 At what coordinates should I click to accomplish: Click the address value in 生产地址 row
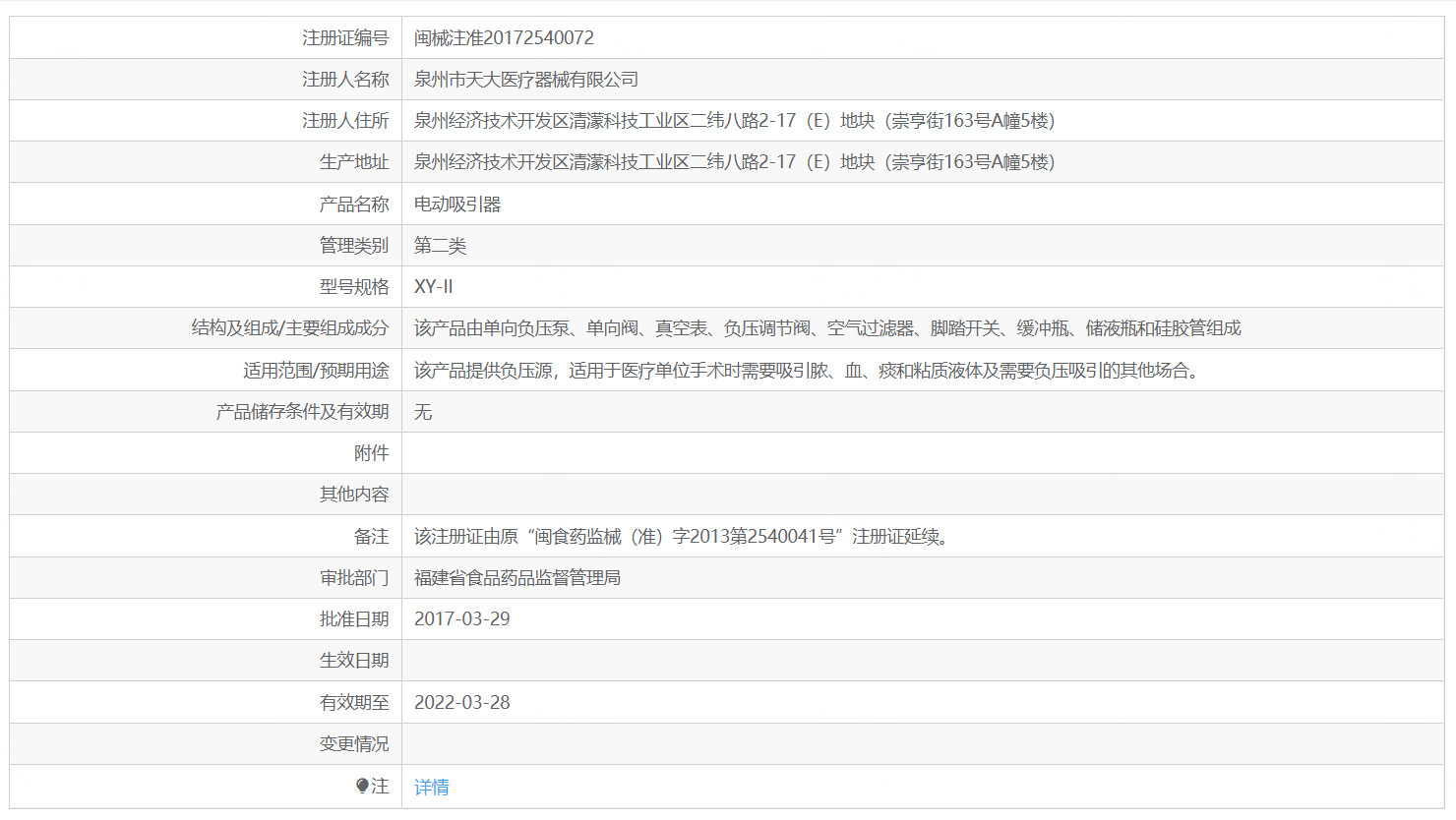[734, 162]
